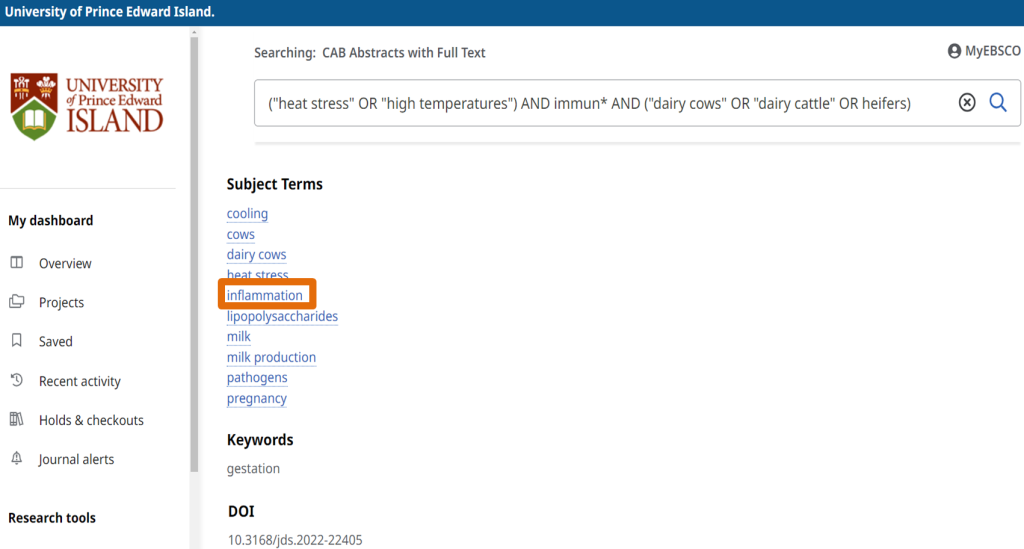1024x549 pixels.
Task: Click the search magnifier icon
Action: click(x=997, y=102)
